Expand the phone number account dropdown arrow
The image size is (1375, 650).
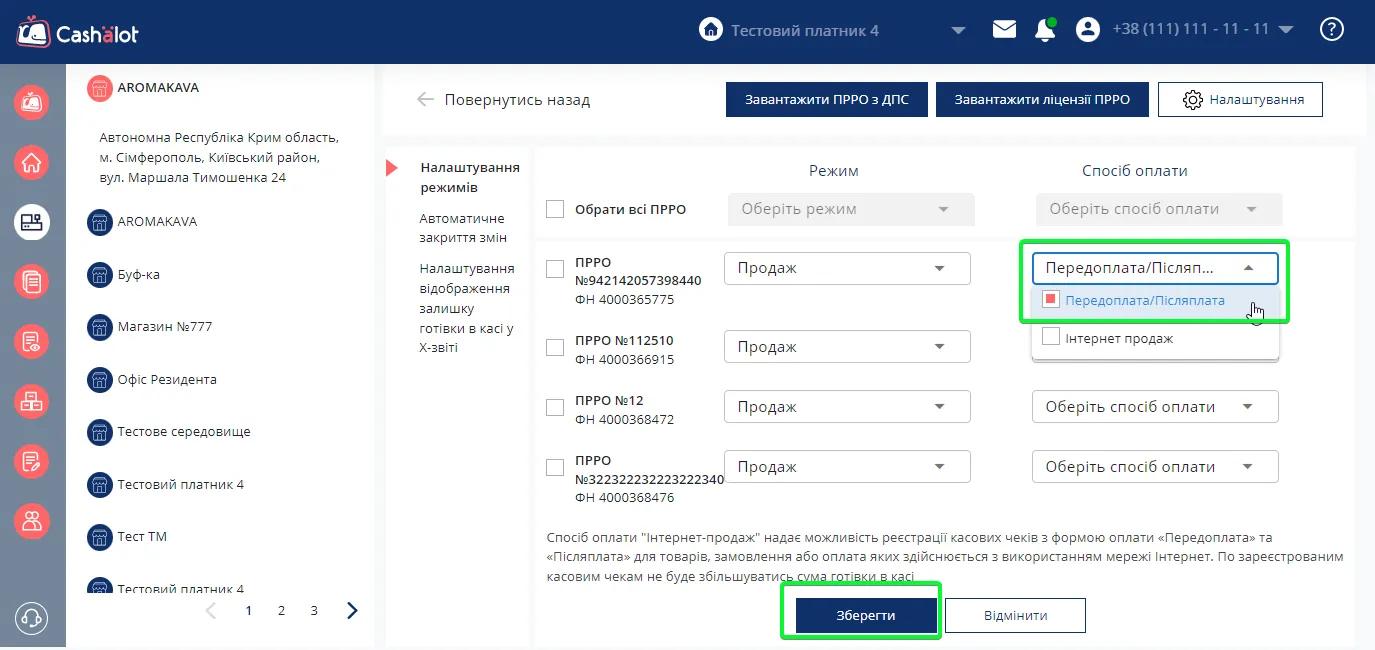coord(1286,30)
